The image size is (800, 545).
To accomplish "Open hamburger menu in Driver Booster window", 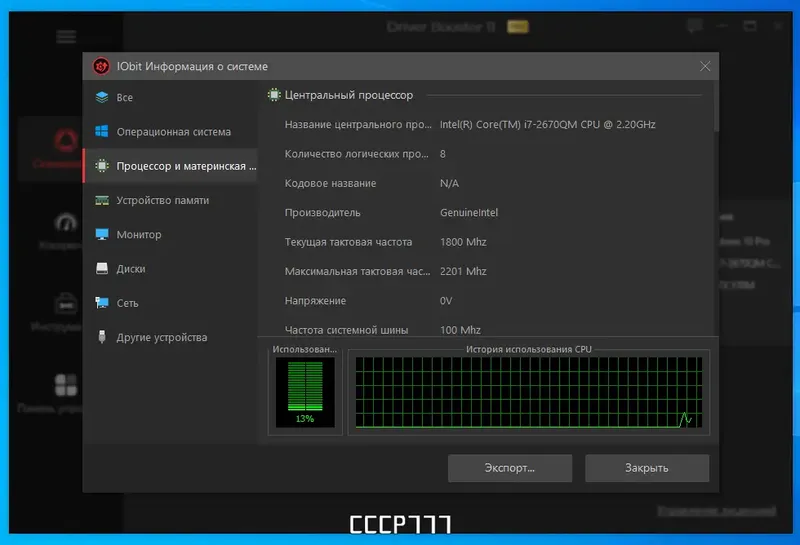I will [x=66, y=37].
